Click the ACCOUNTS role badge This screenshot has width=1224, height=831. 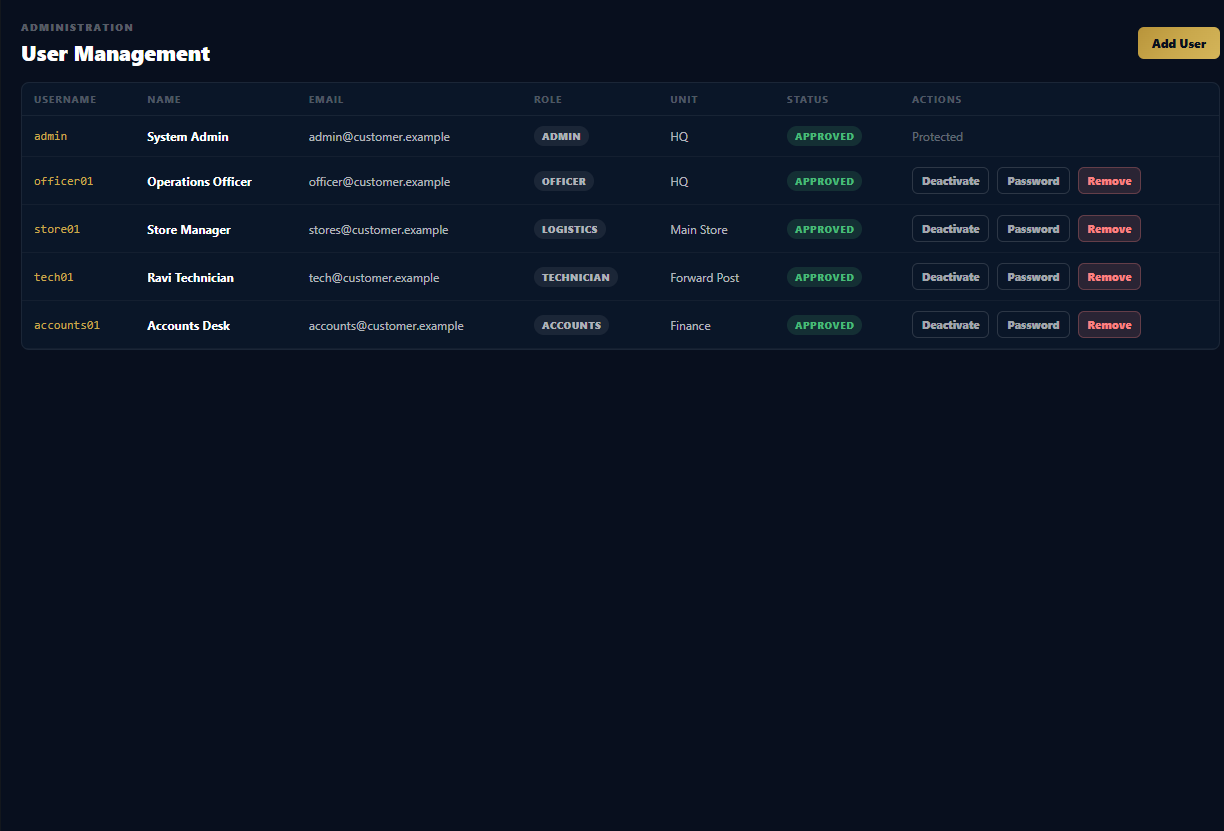(571, 325)
